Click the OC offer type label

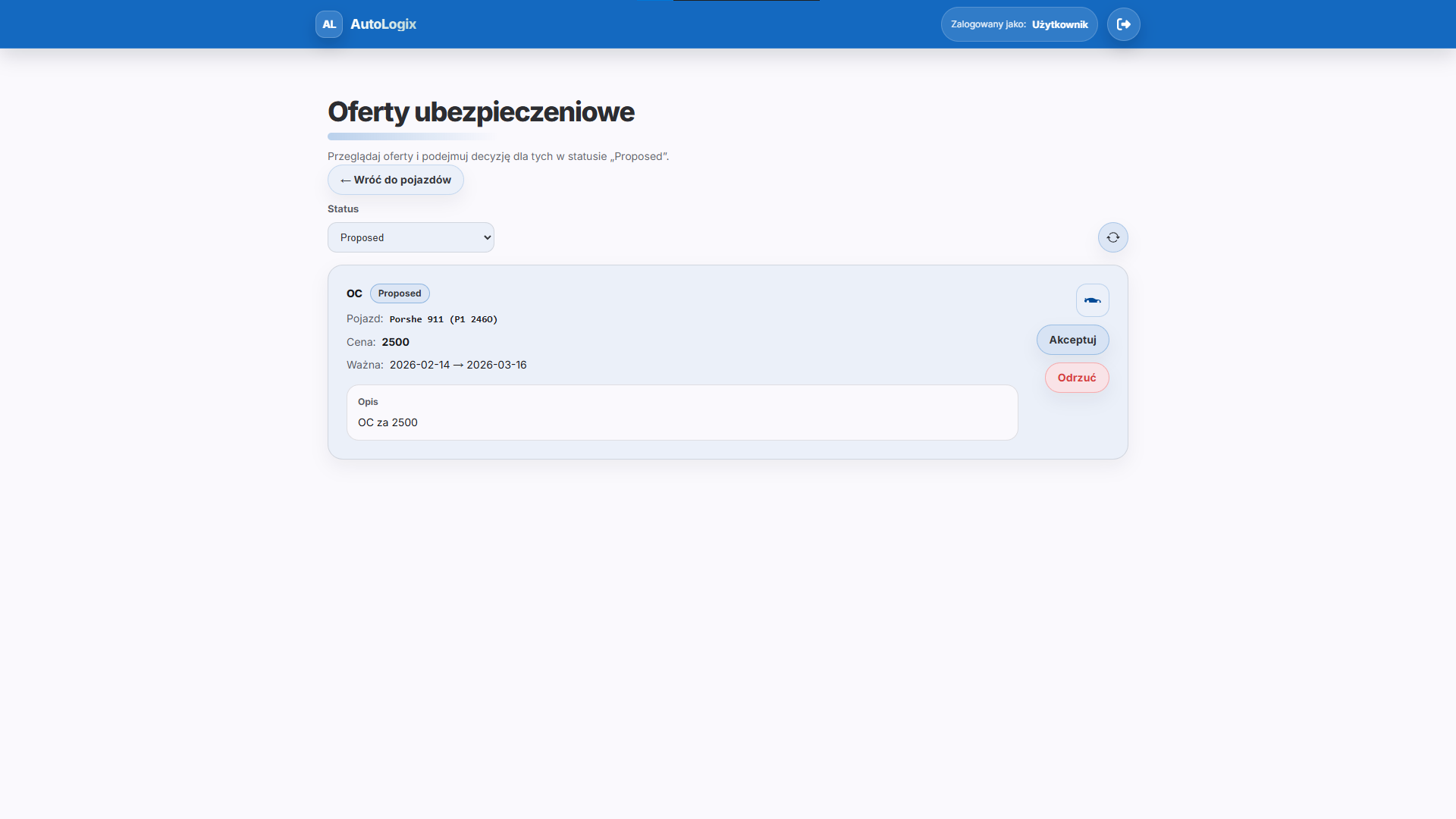pos(354,293)
